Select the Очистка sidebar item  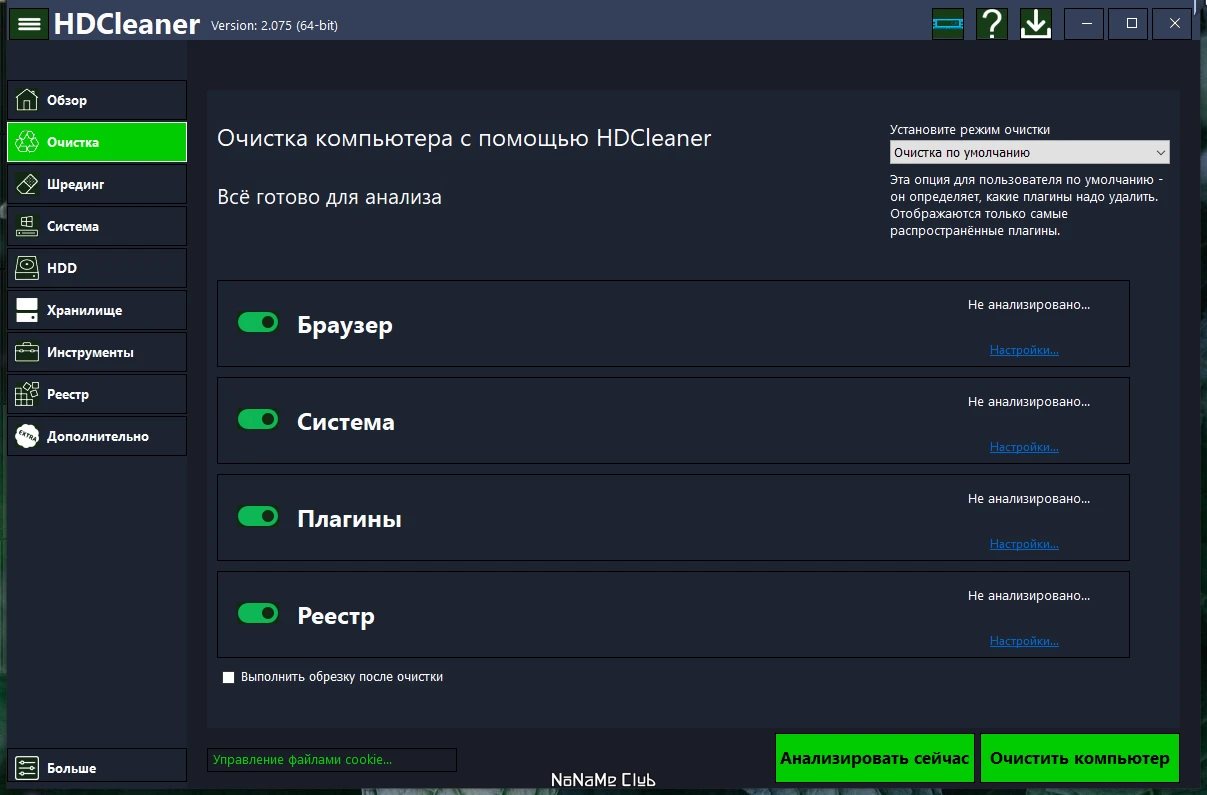pos(97,142)
